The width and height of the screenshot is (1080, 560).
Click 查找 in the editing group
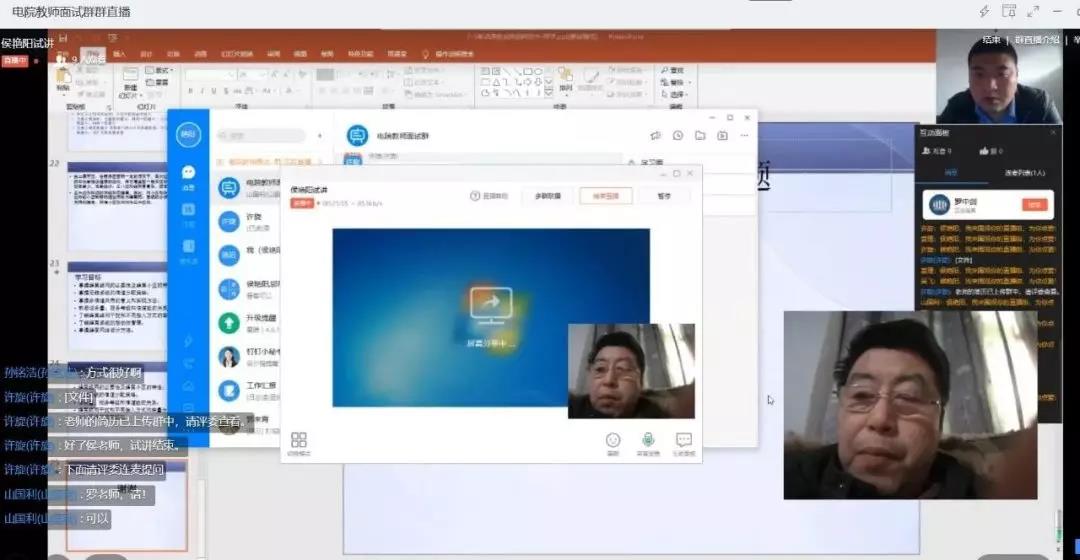point(672,70)
